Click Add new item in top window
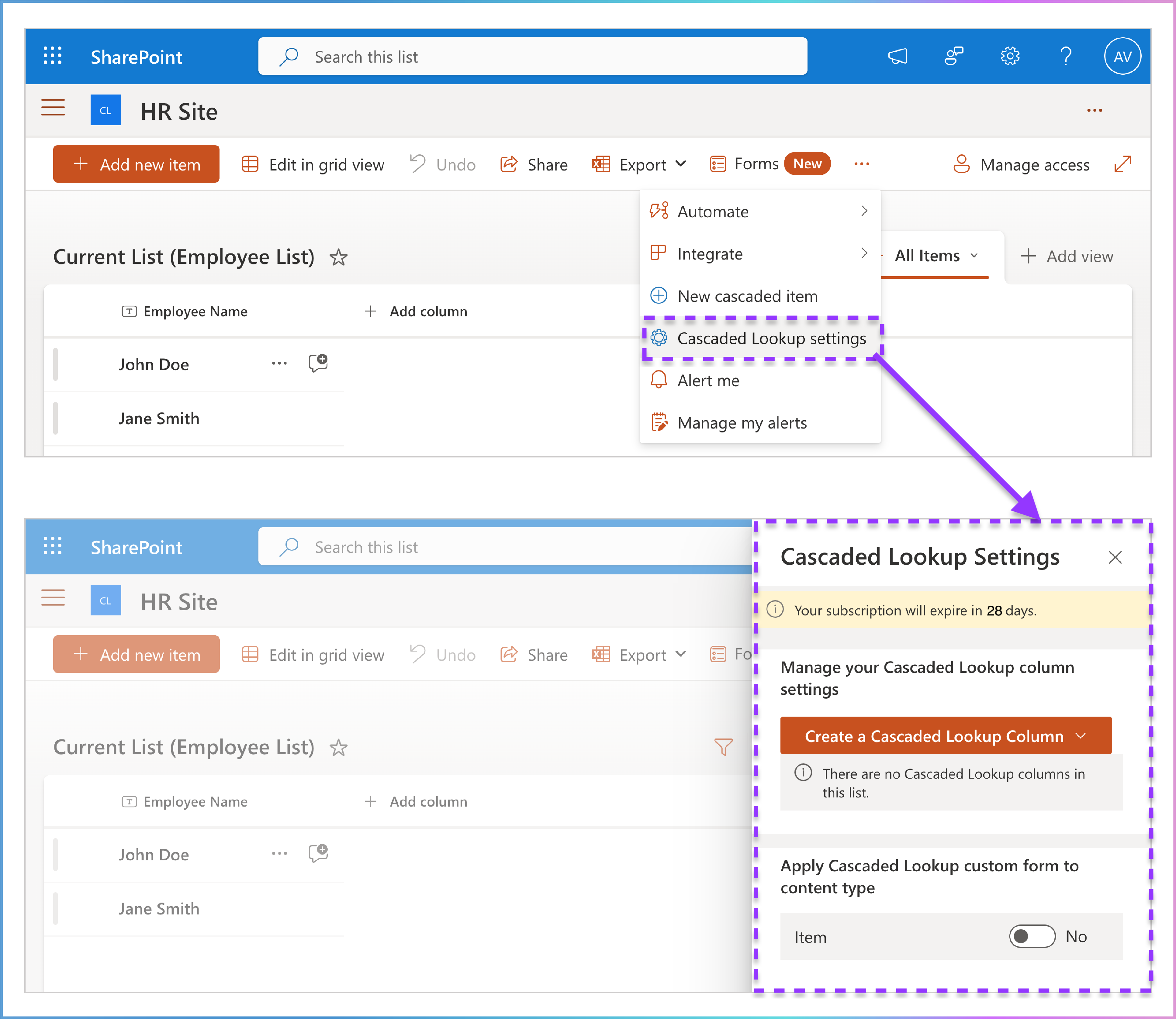The height and width of the screenshot is (1019, 1176). [137, 164]
